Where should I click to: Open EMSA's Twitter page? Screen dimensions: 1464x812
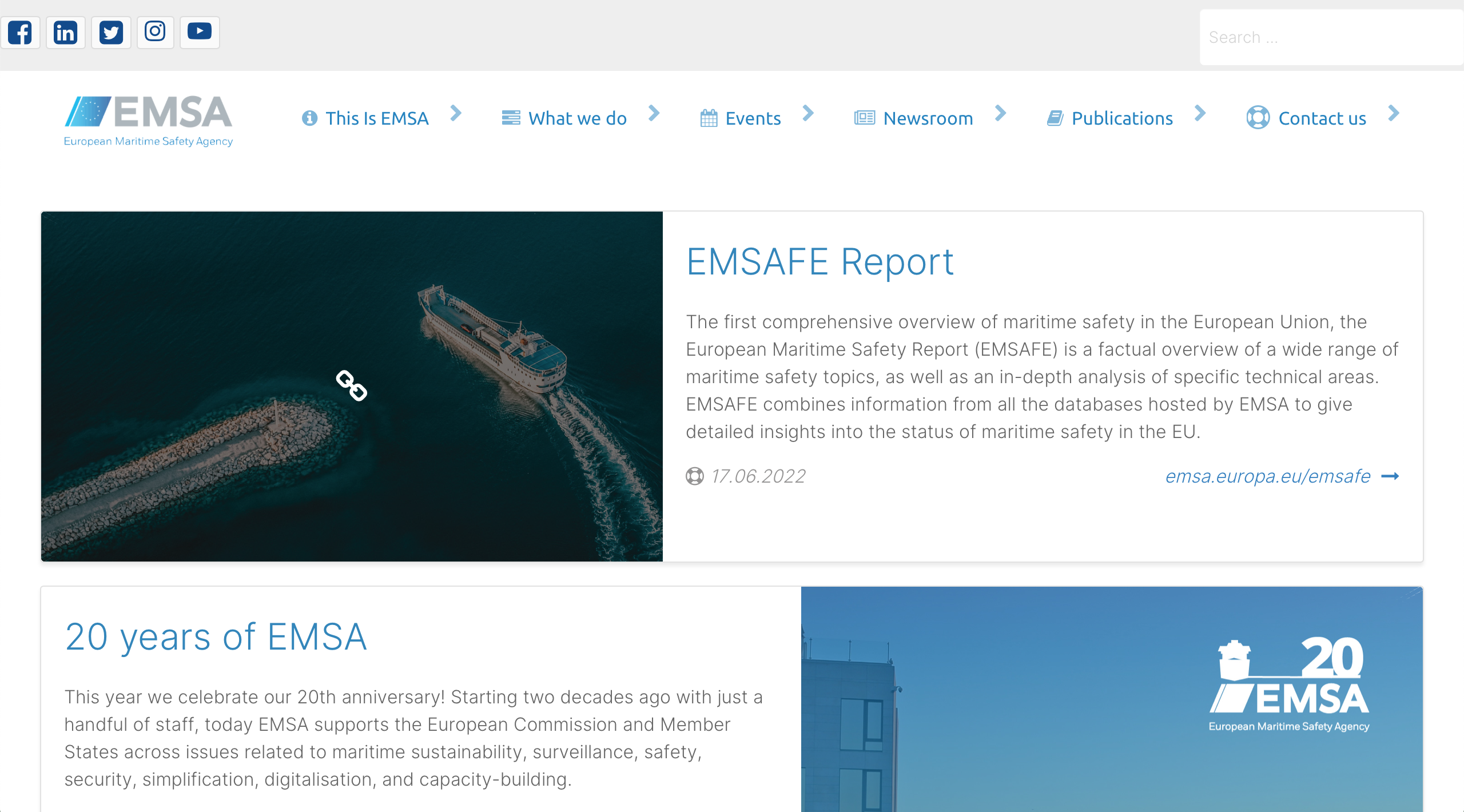coord(110,32)
